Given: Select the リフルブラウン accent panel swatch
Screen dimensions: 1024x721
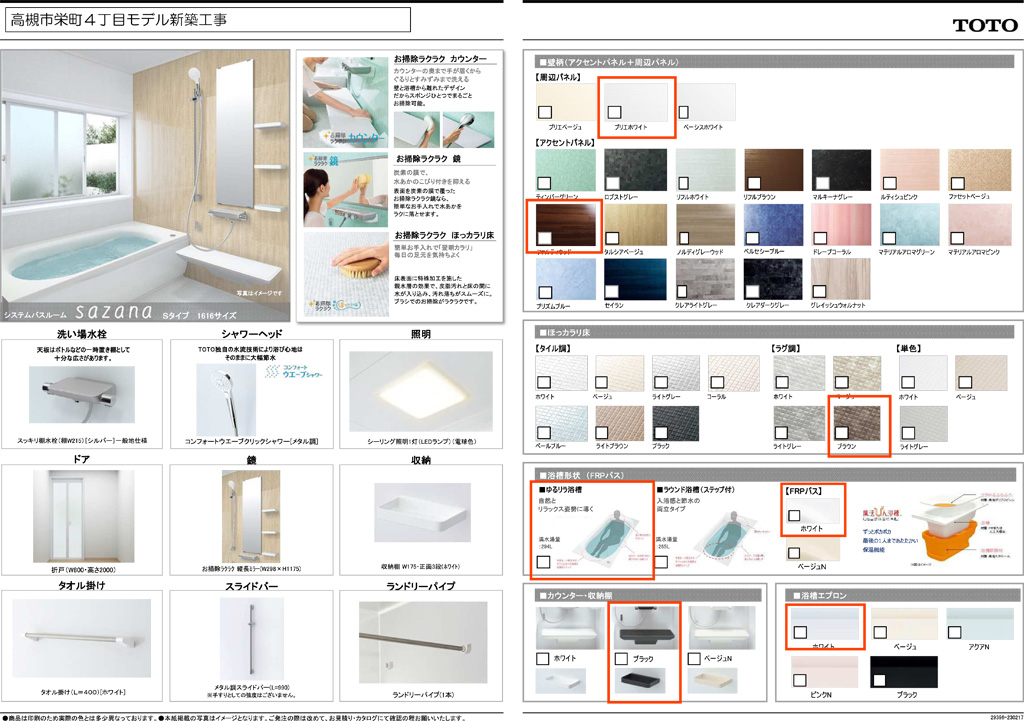Looking at the screenshot, I should [x=773, y=170].
